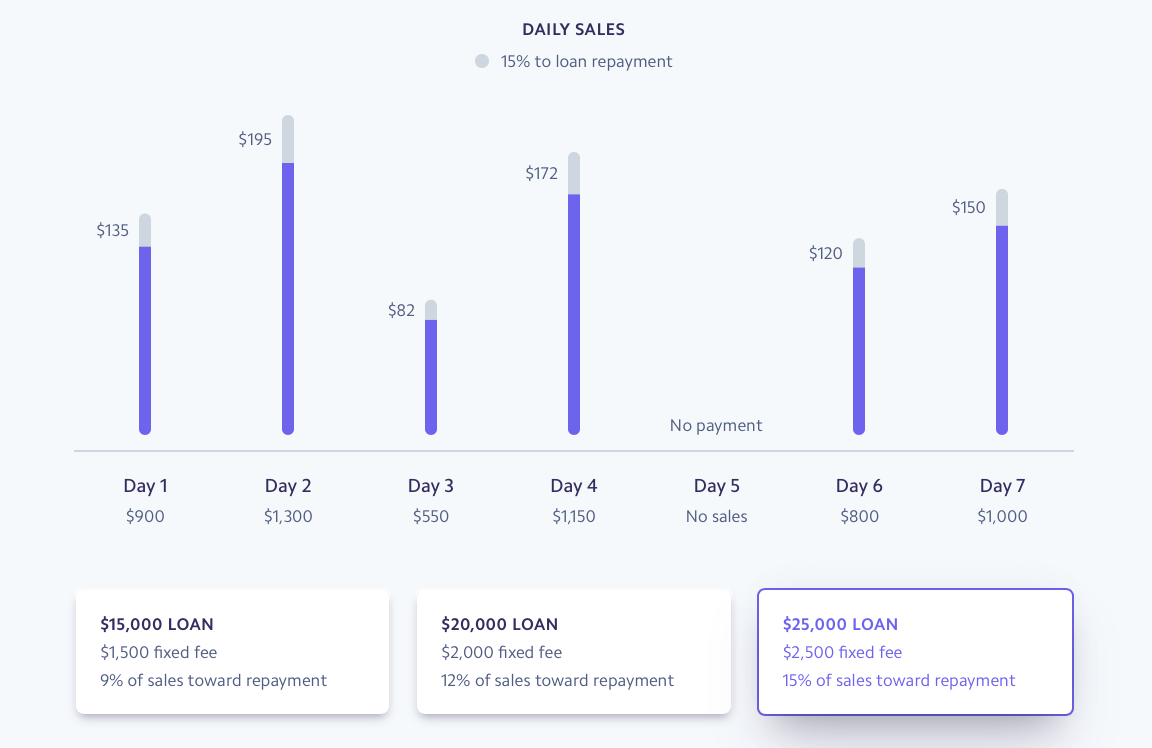This screenshot has height=748, width=1152.
Task: Click the 15% to loan repayment legend text
Action: 586,61
